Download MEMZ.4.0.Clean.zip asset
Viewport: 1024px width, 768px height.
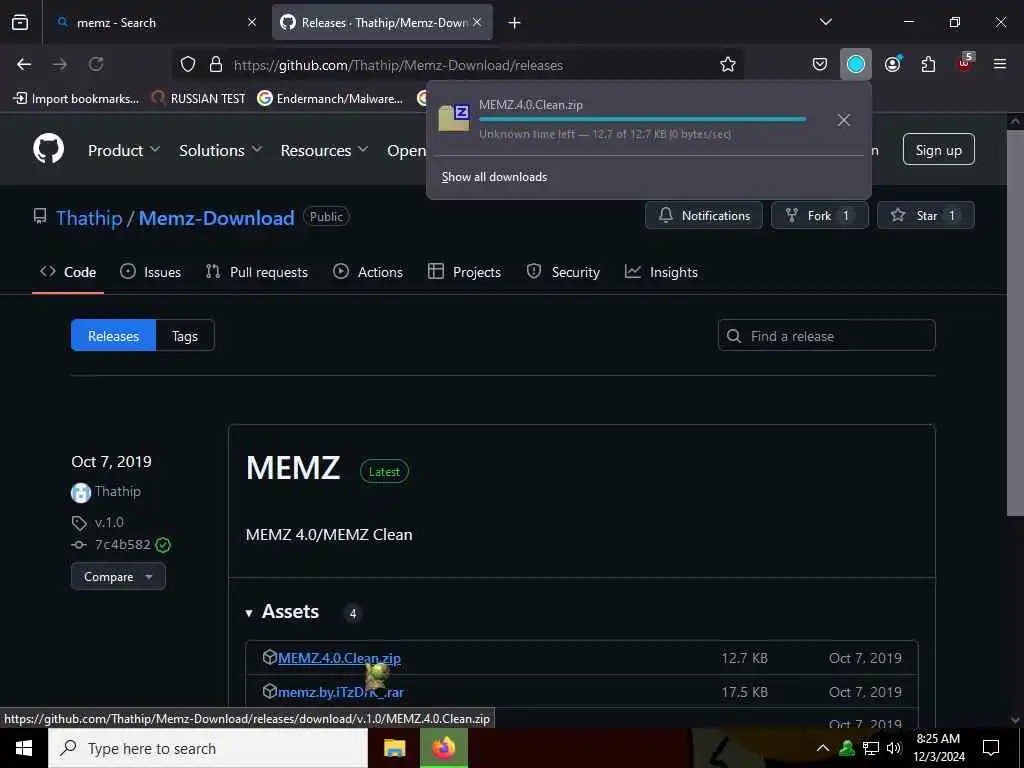click(340, 658)
